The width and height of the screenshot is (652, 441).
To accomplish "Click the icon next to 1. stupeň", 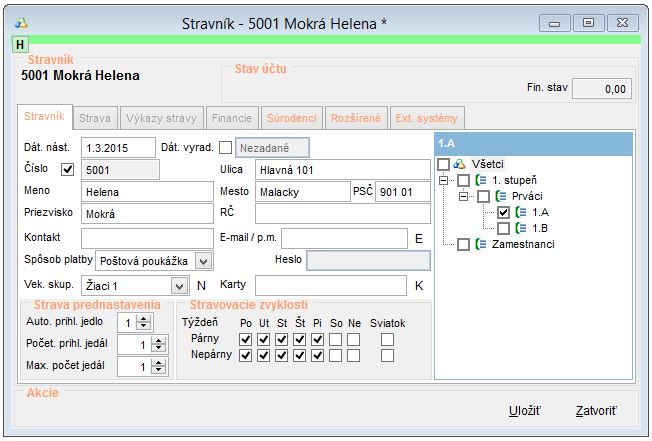I will click(x=481, y=180).
